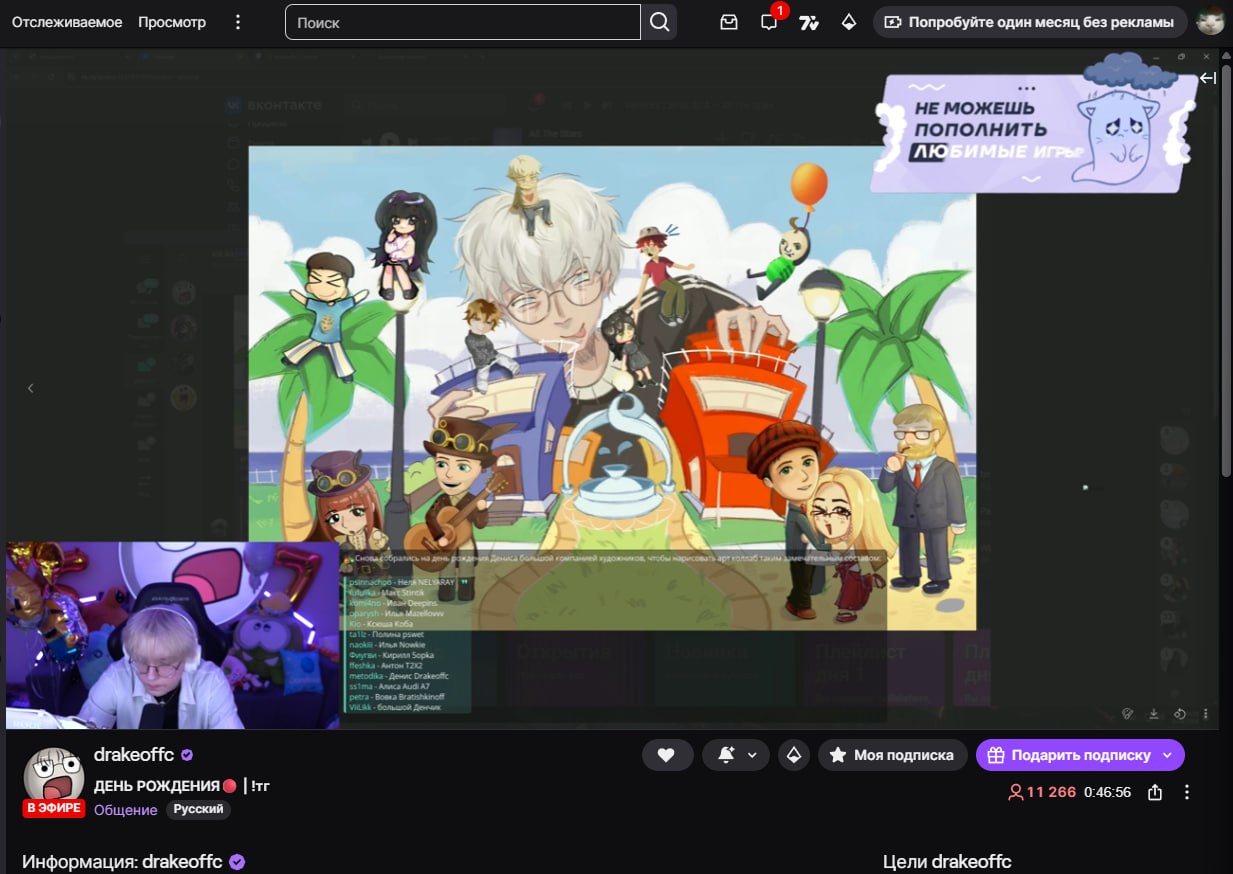Screen dimensions: 1233x874
Task: Click the 'ss1ma - Алиса Audi A7' line
Action: tap(389, 687)
